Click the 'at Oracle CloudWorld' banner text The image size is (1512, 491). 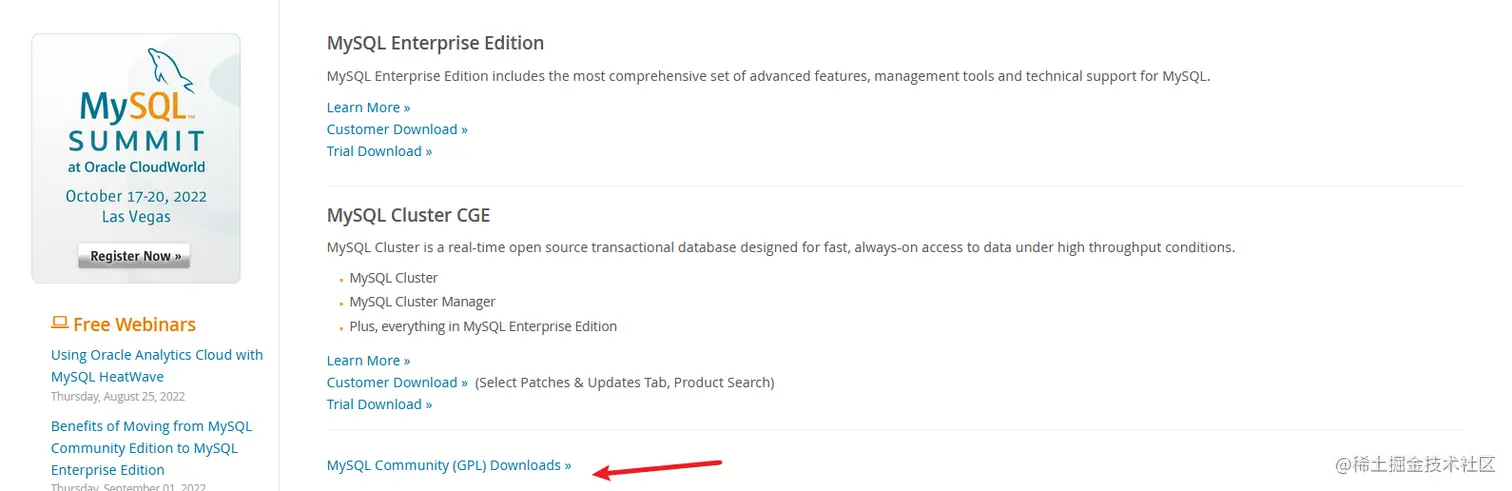(x=136, y=167)
